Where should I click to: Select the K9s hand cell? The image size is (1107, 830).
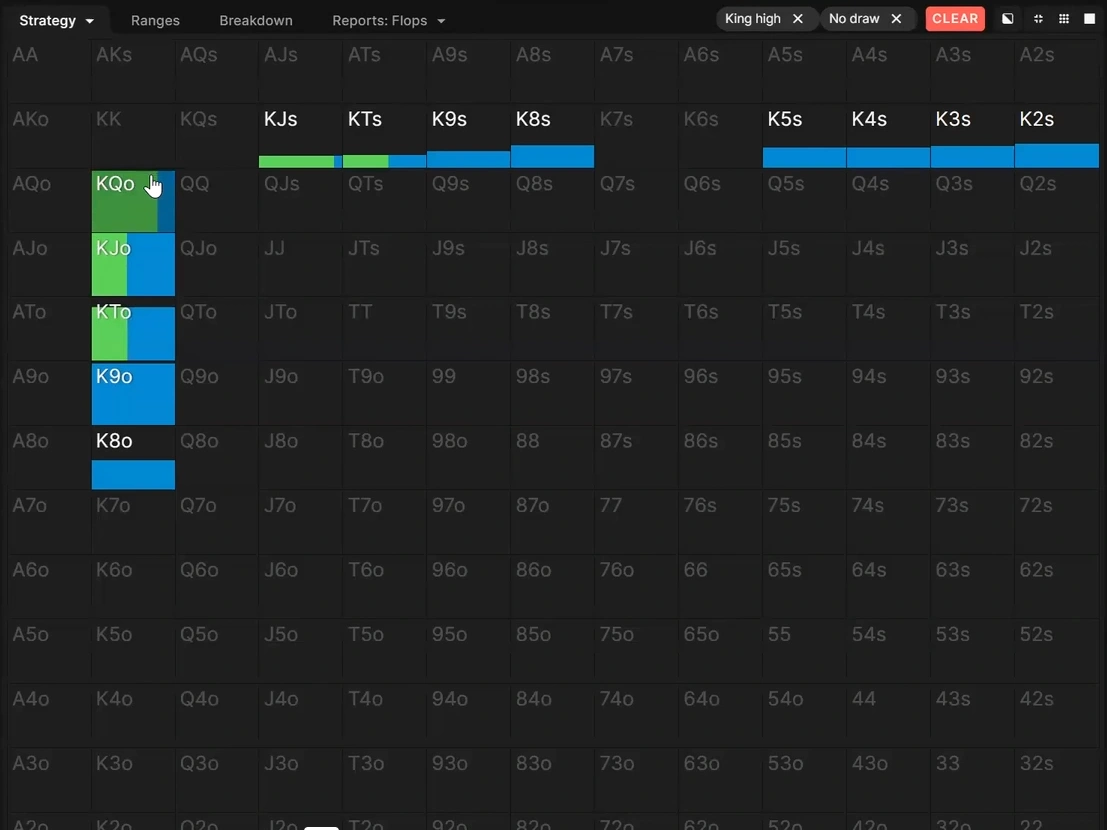click(x=469, y=136)
